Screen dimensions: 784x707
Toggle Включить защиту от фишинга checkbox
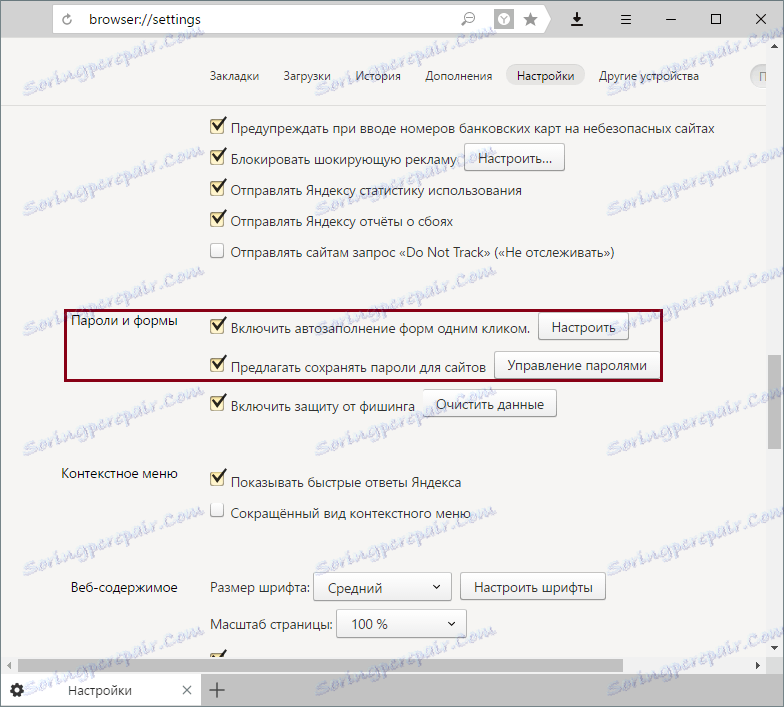tap(218, 403)
